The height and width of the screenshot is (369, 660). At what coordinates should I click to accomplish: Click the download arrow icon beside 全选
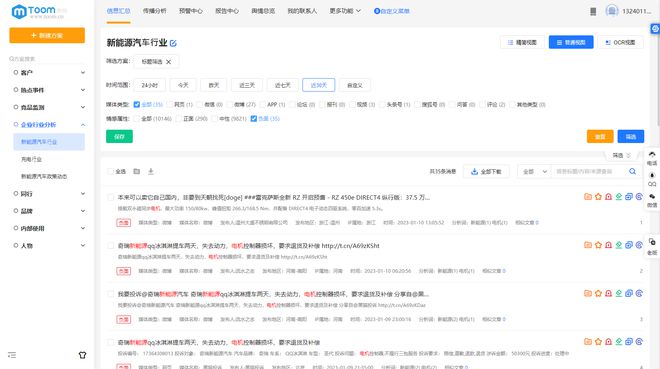[151, 171]
